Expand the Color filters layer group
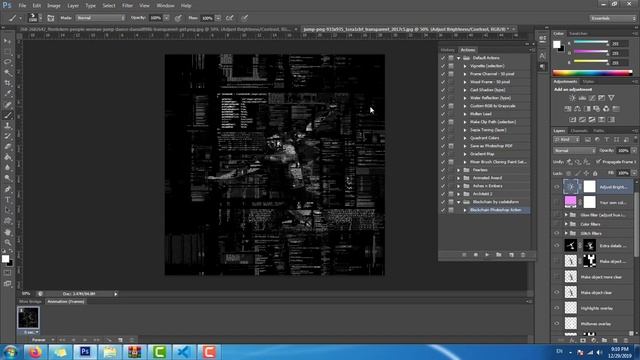The width and height of the screenshot is (640, 360). pos(566,224)
